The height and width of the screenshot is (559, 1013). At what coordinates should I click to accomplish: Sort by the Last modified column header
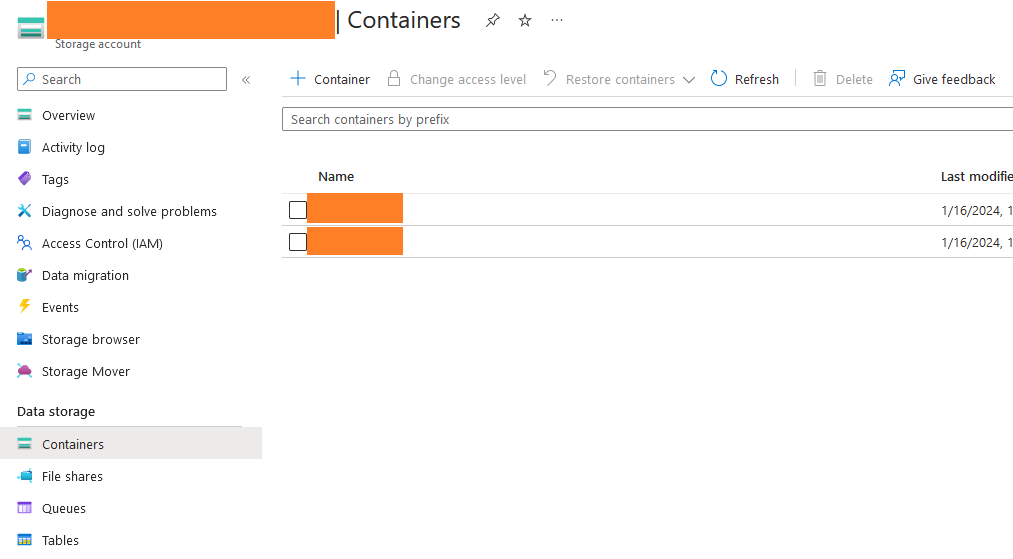(976, 177)
